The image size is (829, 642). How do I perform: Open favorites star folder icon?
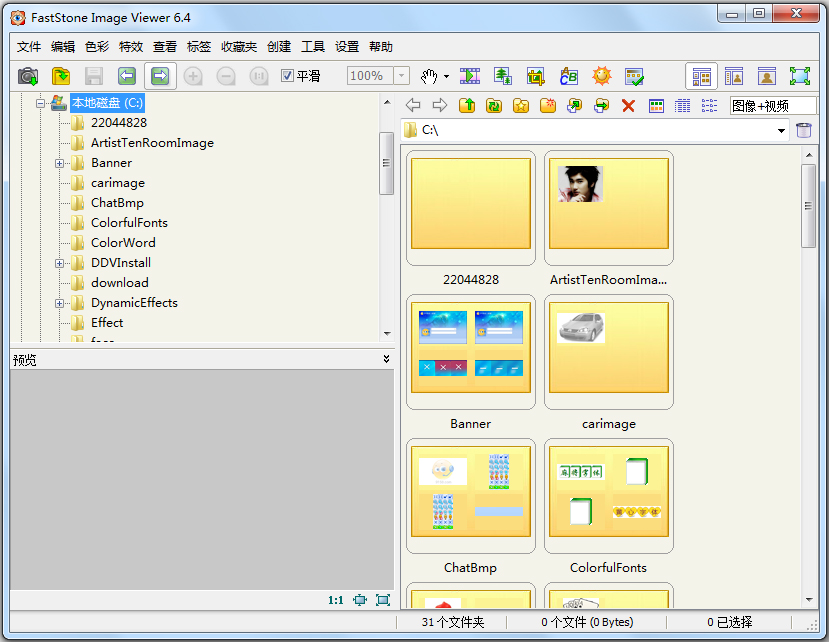pyautogui.click(x=521, y=105)
